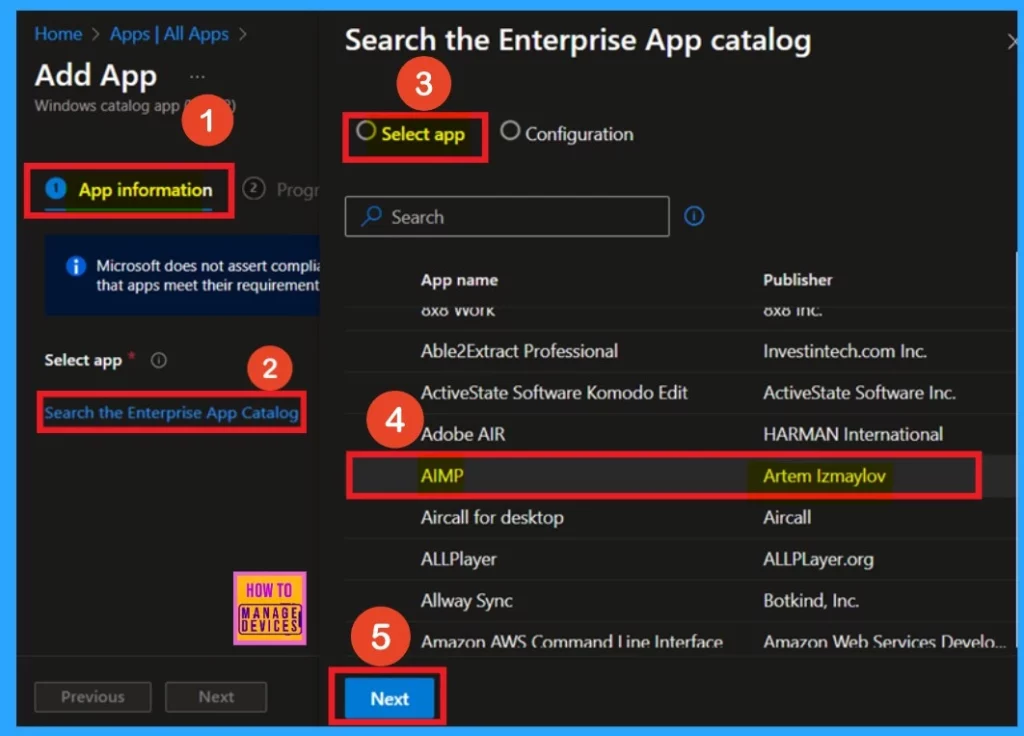
Task: Select the Aircall for desktop row
Action: coord(679,518)
